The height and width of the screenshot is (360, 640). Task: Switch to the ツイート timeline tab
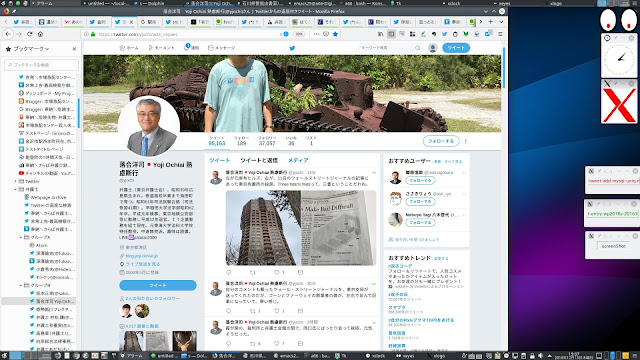coord(220,160)
